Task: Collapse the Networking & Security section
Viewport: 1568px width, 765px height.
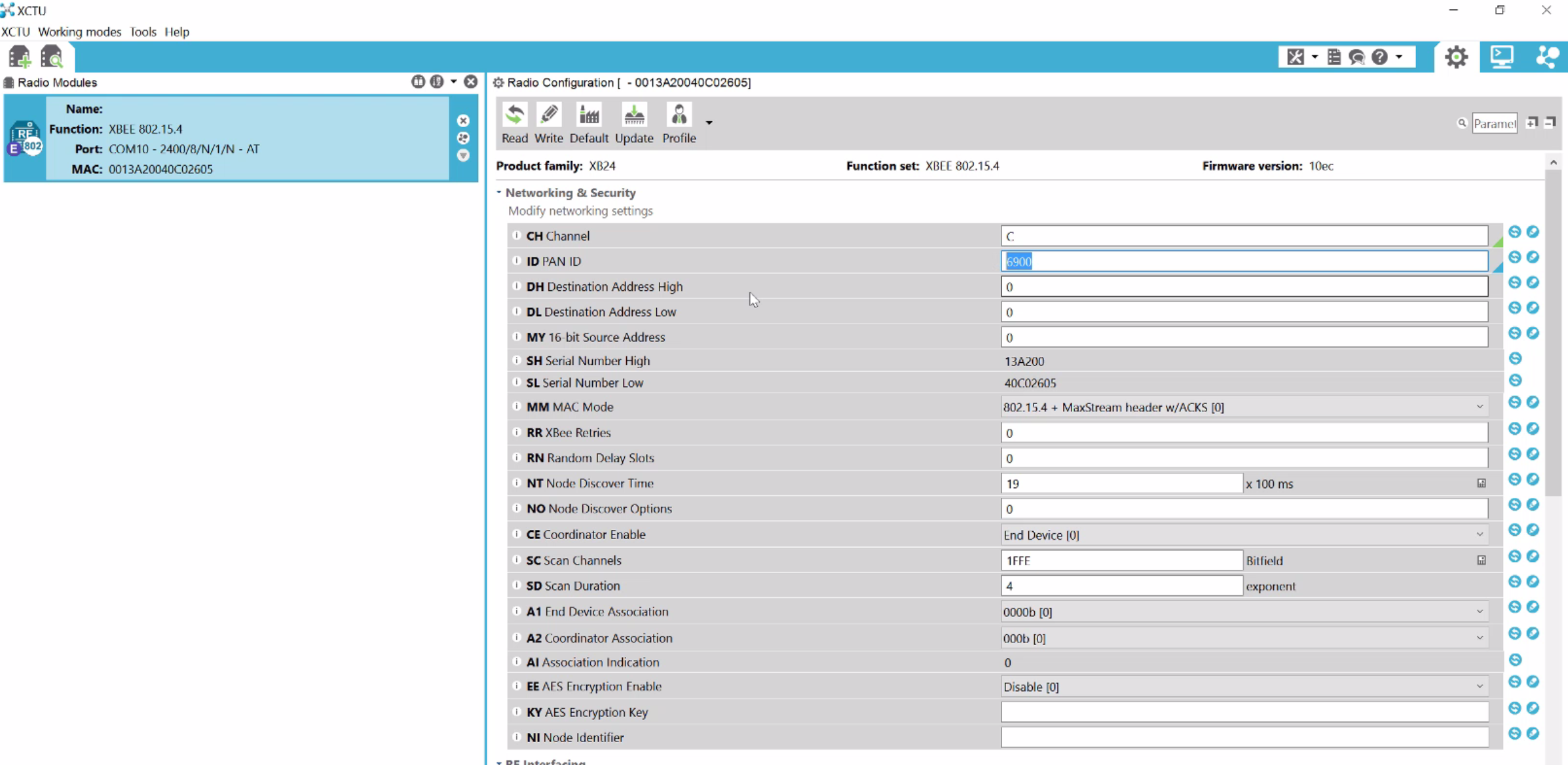Action: (498, 193)
